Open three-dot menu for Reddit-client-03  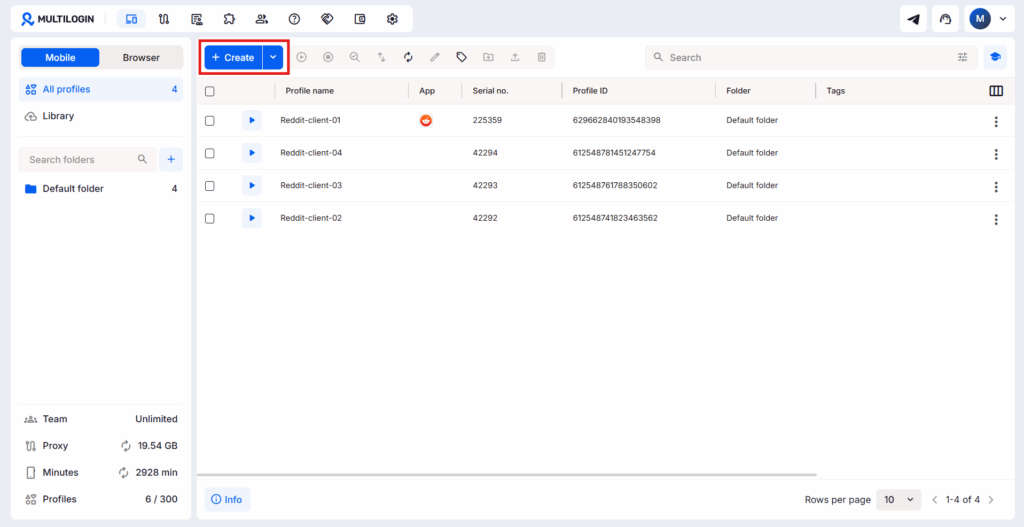[x=996, y=187]
